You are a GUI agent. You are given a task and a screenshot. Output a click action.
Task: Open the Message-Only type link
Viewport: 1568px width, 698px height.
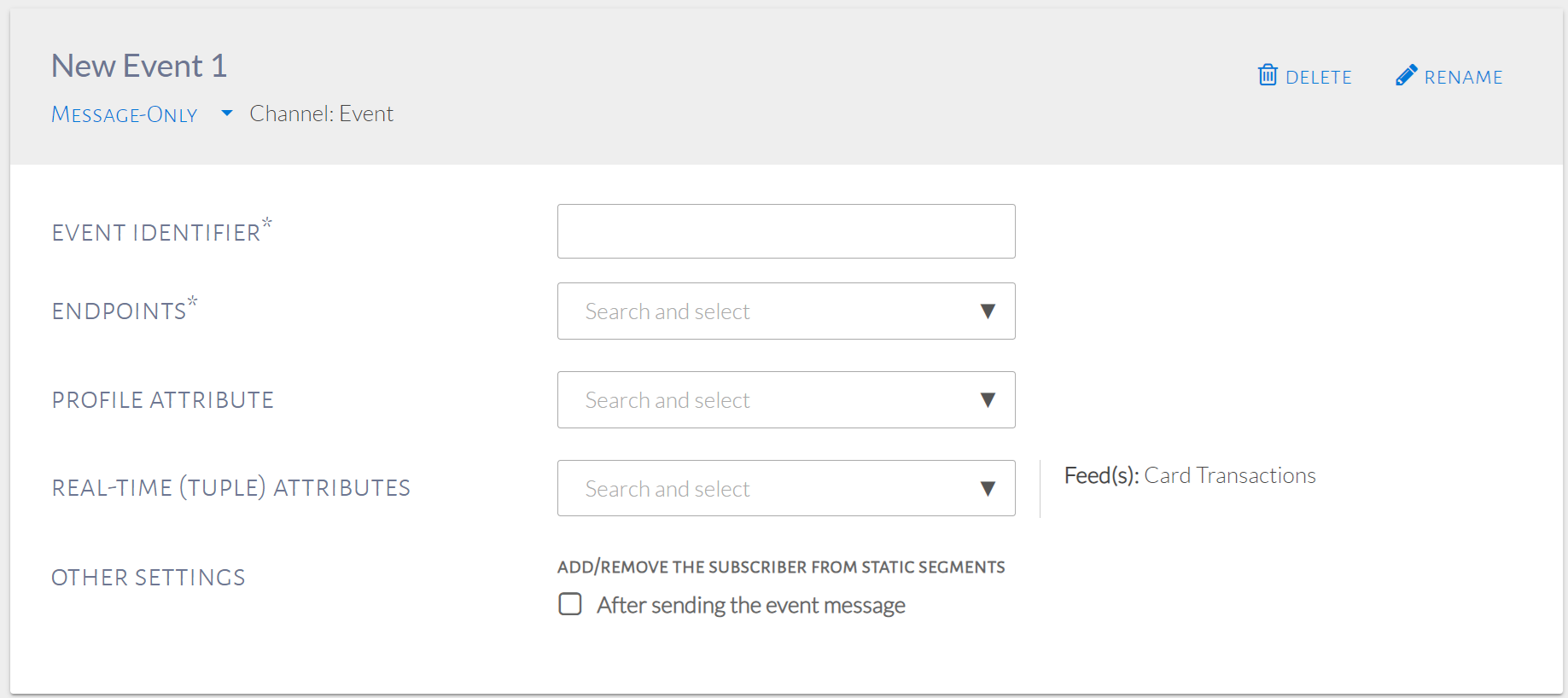coord(125,114)
